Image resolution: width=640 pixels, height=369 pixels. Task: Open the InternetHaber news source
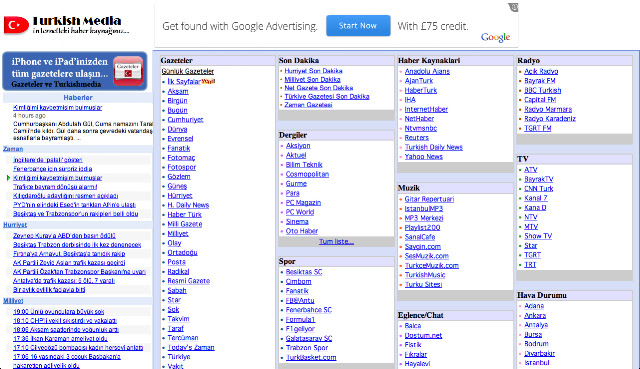(426, 109)
